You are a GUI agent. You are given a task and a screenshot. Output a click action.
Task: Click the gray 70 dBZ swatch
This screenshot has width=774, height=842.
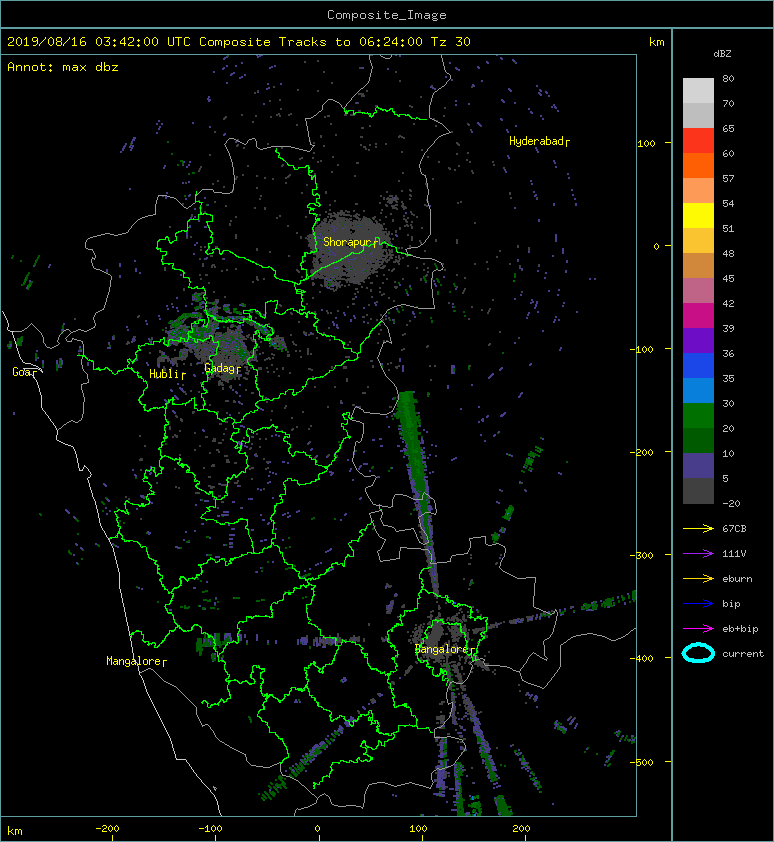pos(698,115)
